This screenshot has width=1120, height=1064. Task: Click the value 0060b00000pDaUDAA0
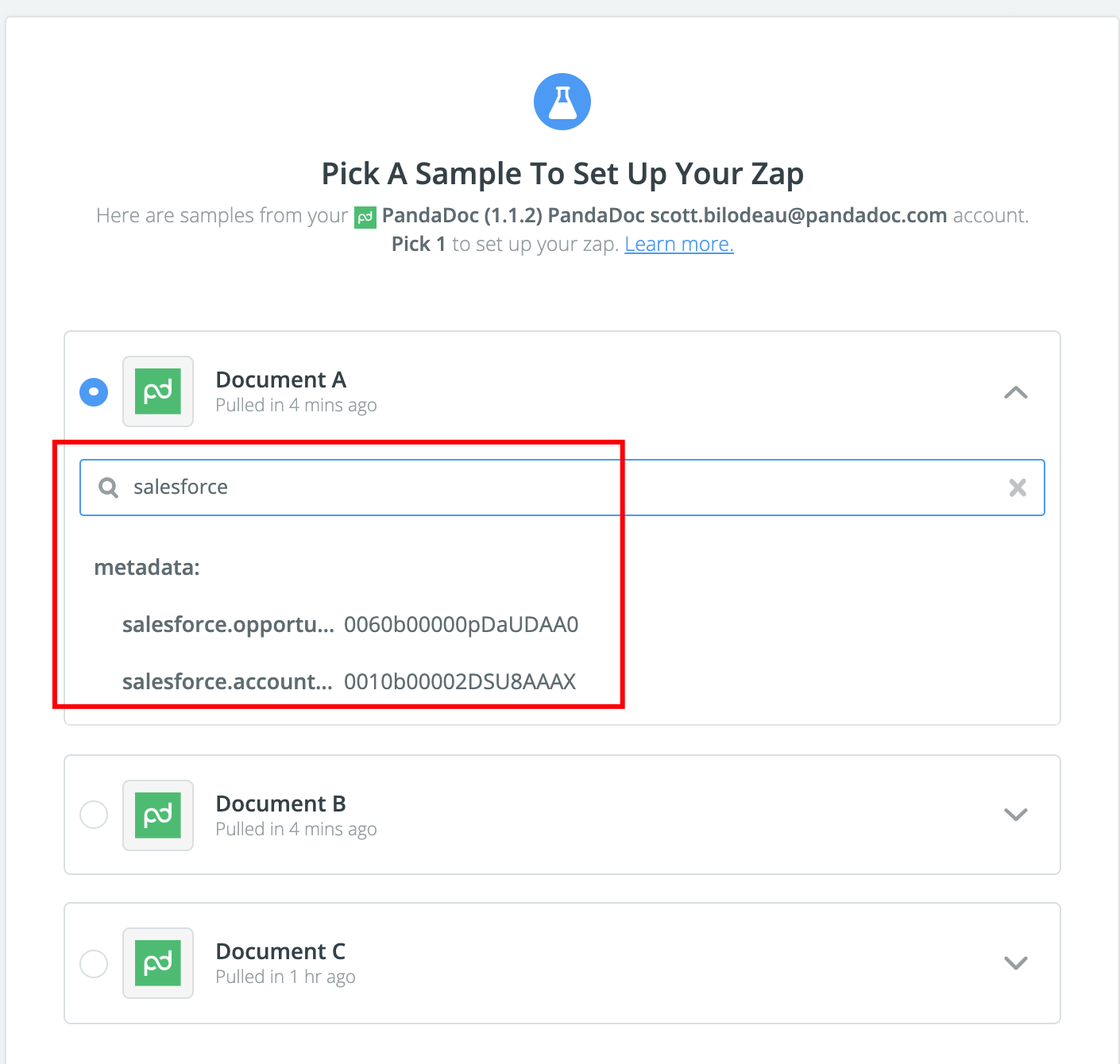[x=461, y=625]
